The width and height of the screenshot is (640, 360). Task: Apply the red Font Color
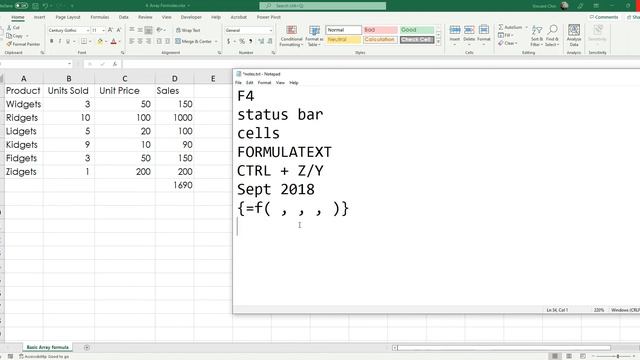(114, 41)
